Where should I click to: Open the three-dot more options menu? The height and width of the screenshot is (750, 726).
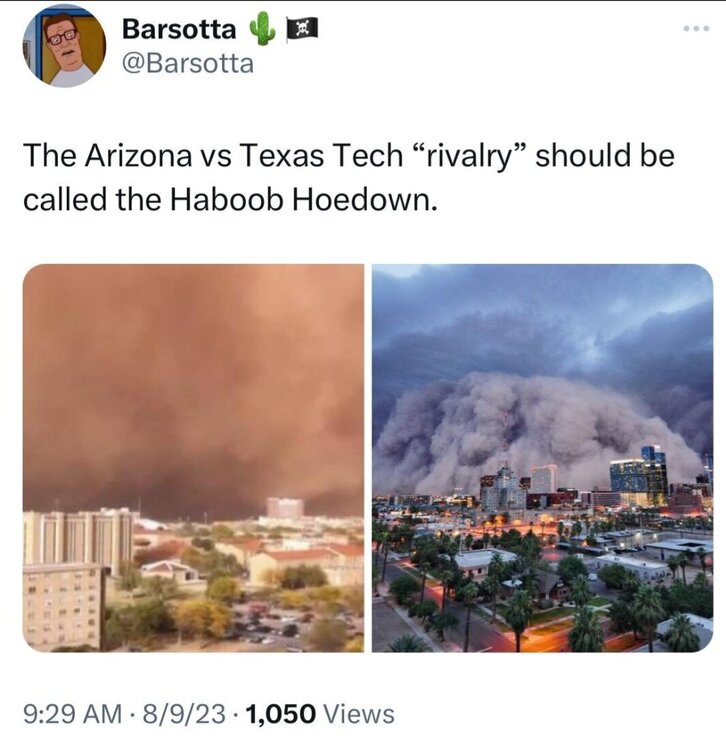point(696,29)
